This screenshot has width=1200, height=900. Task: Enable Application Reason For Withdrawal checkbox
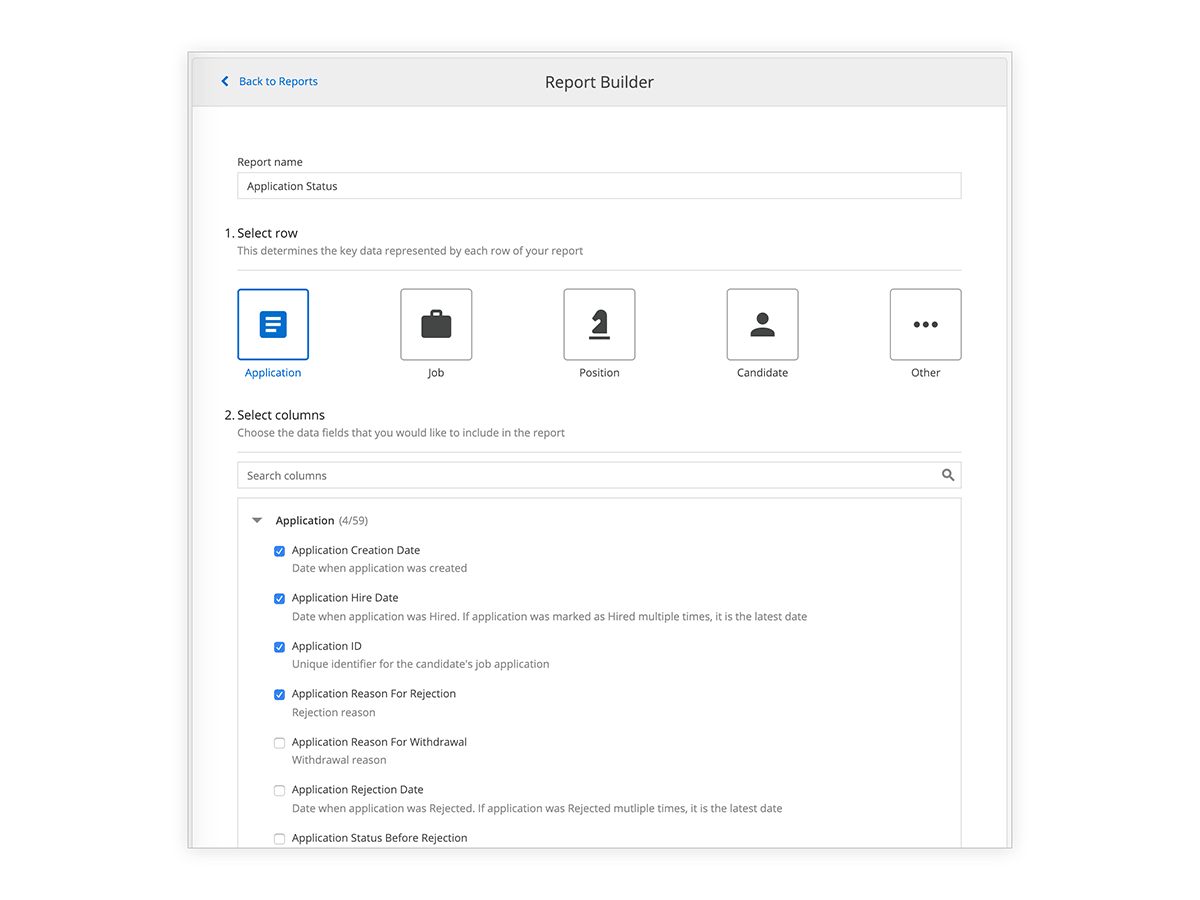tap(280, 743)
